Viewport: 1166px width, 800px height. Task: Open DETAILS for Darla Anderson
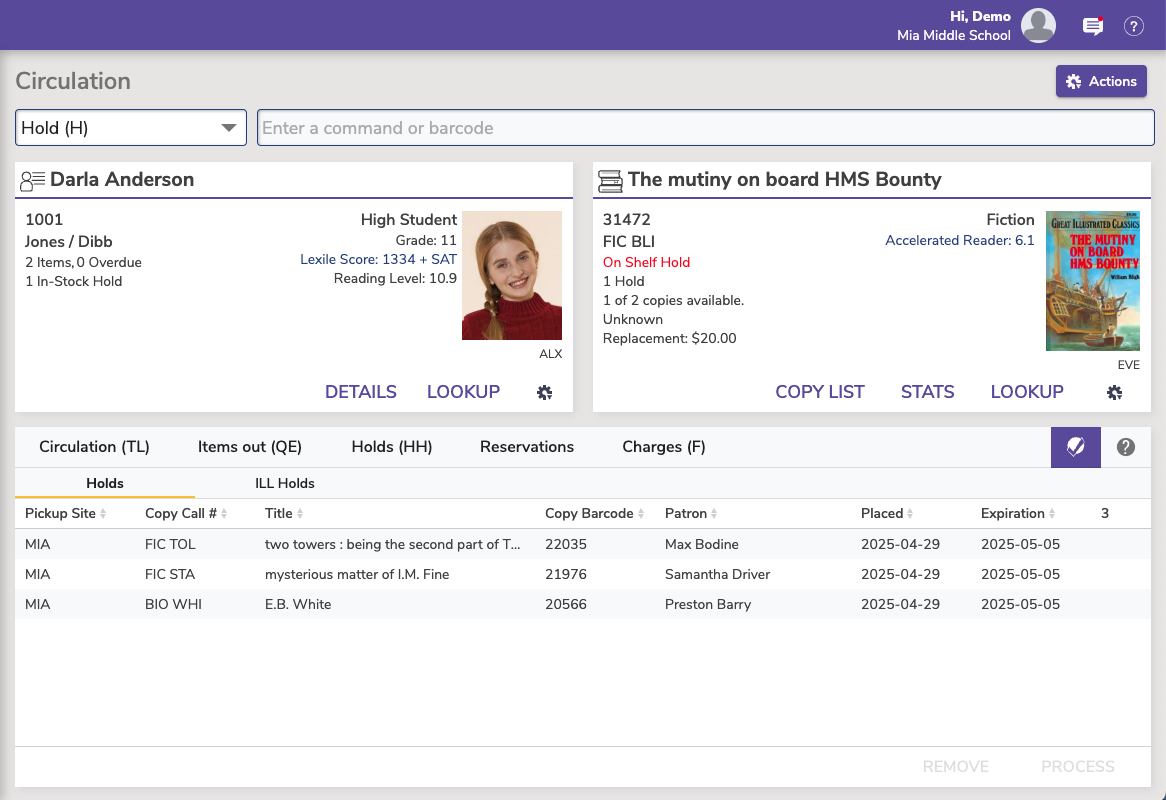coord(360,392)
